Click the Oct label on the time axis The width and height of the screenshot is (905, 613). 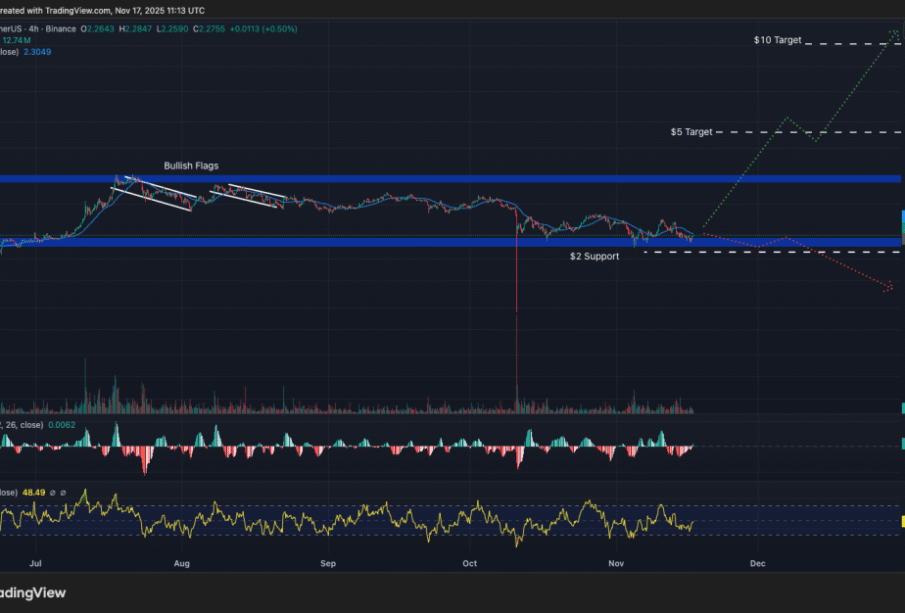(471, 564)
